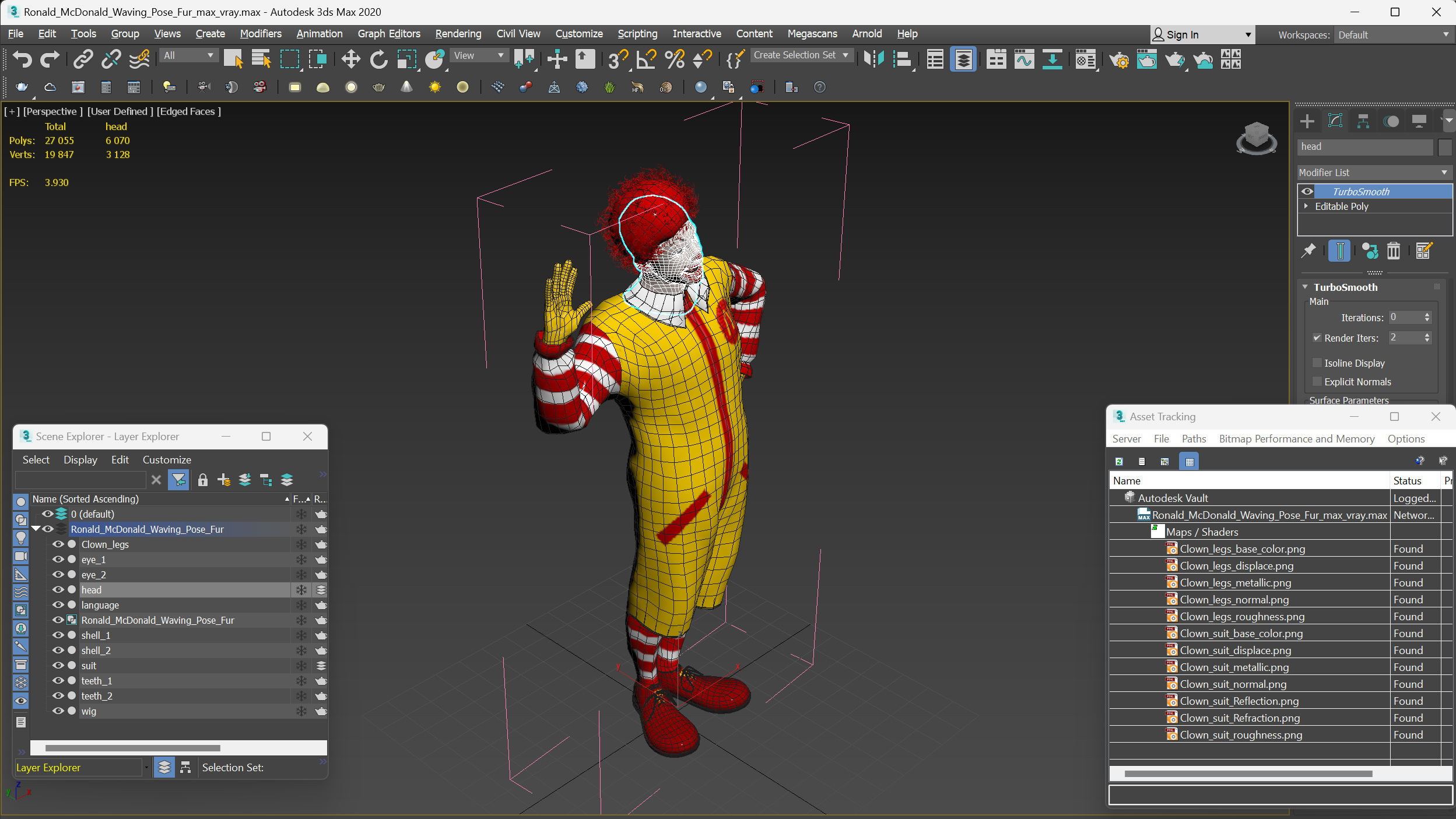Click the Edged Faces viewport label
The image size is (1456, 819).
[188, 111]
